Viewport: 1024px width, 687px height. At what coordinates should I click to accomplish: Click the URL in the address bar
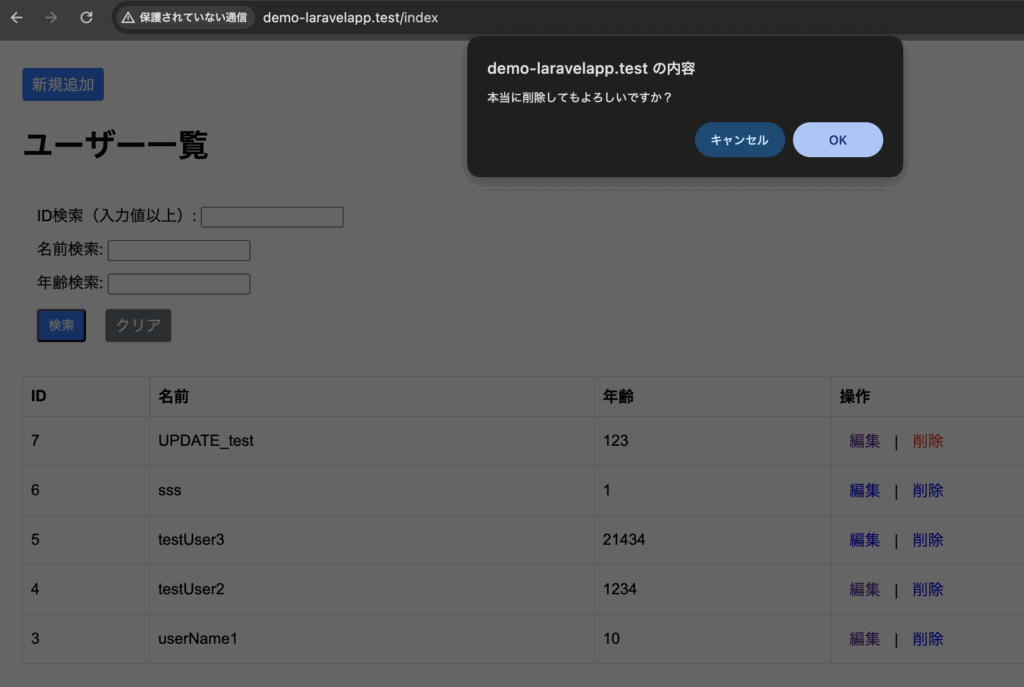coord(350,18)
